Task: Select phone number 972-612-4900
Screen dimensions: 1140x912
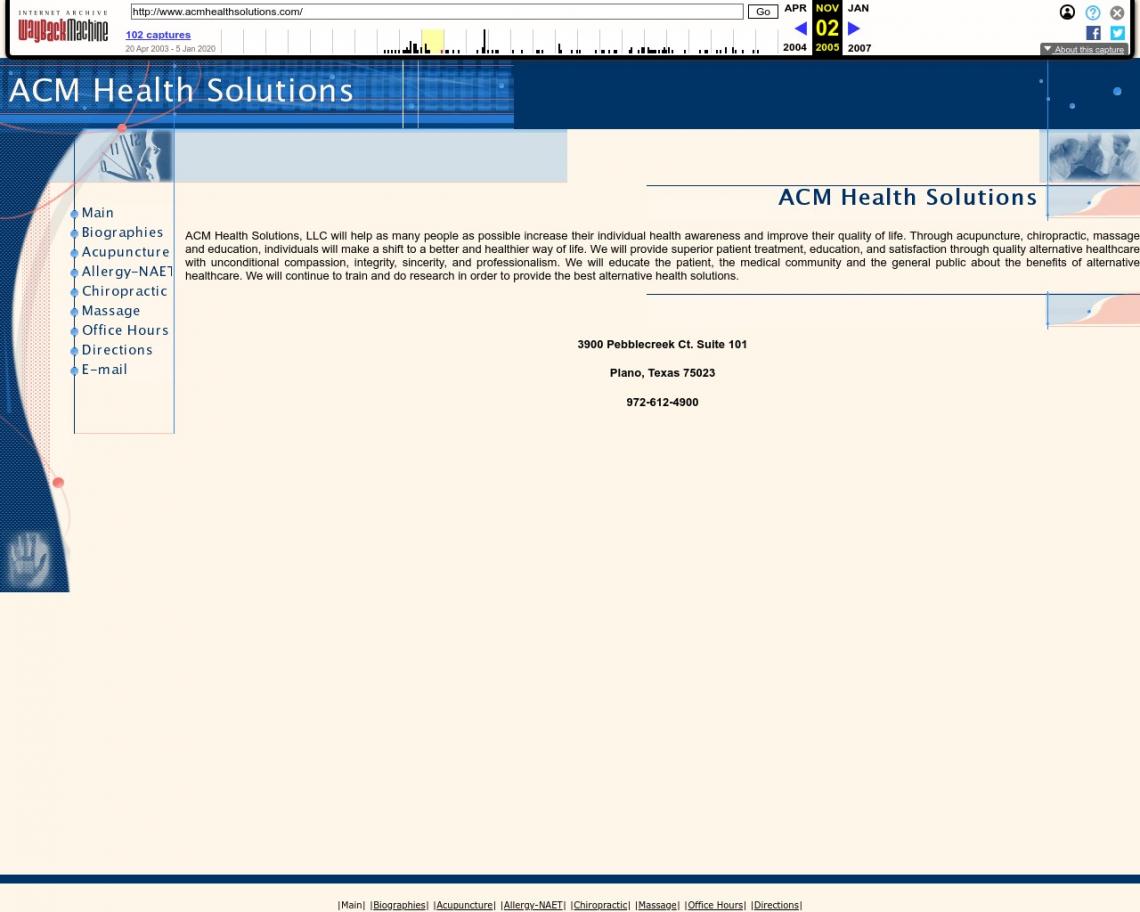Action: click(x=662, y=401)
